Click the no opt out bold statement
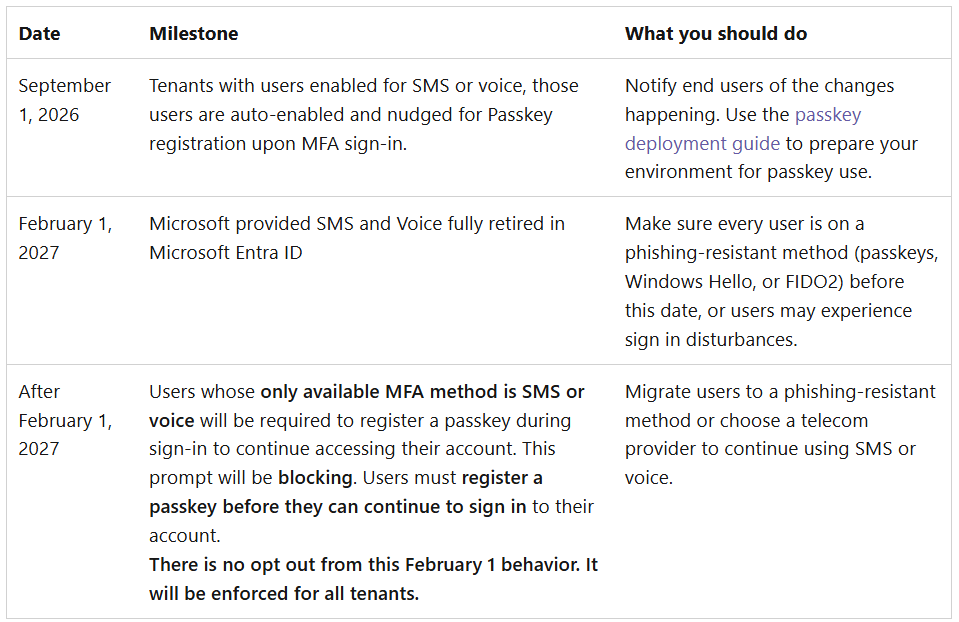Viewport: 959px width, 622px height. 373,565
